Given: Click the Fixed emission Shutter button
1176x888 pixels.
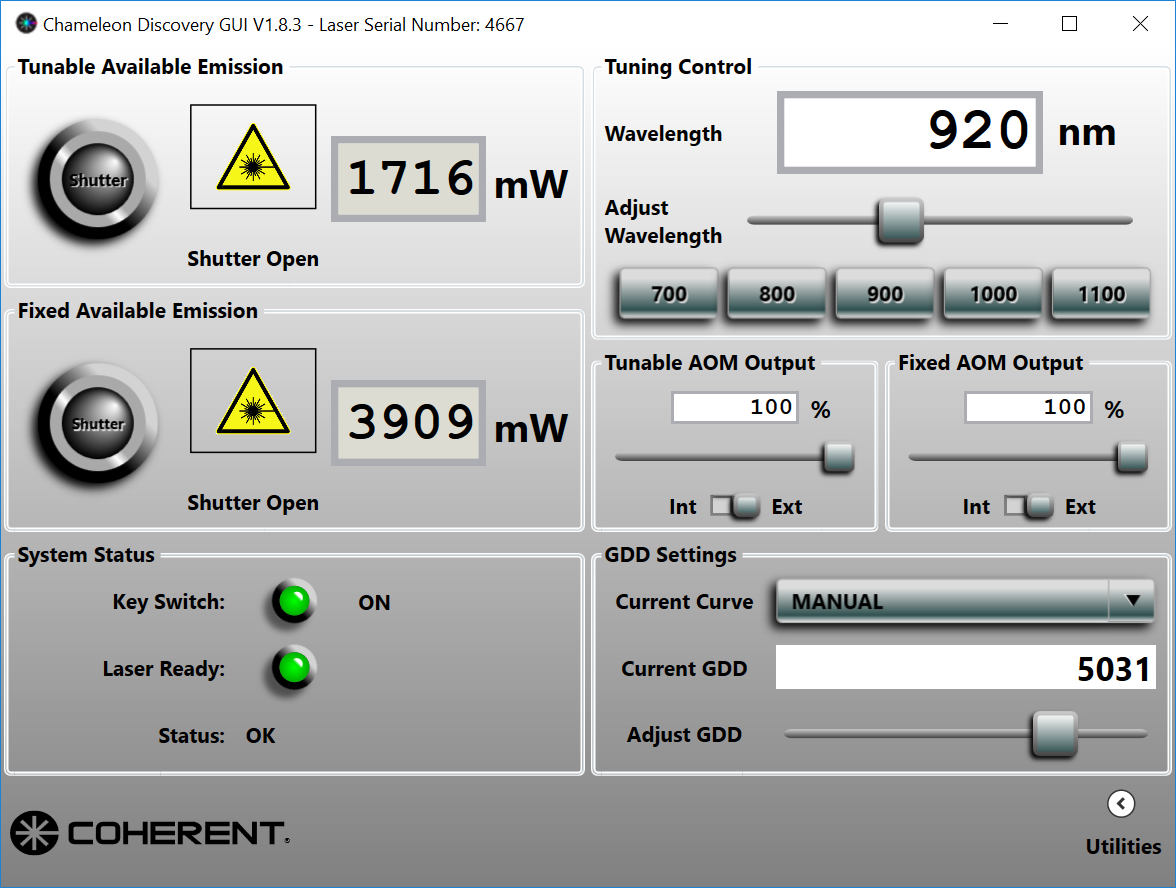Looking at the screenshot, I should click(98, 424).
